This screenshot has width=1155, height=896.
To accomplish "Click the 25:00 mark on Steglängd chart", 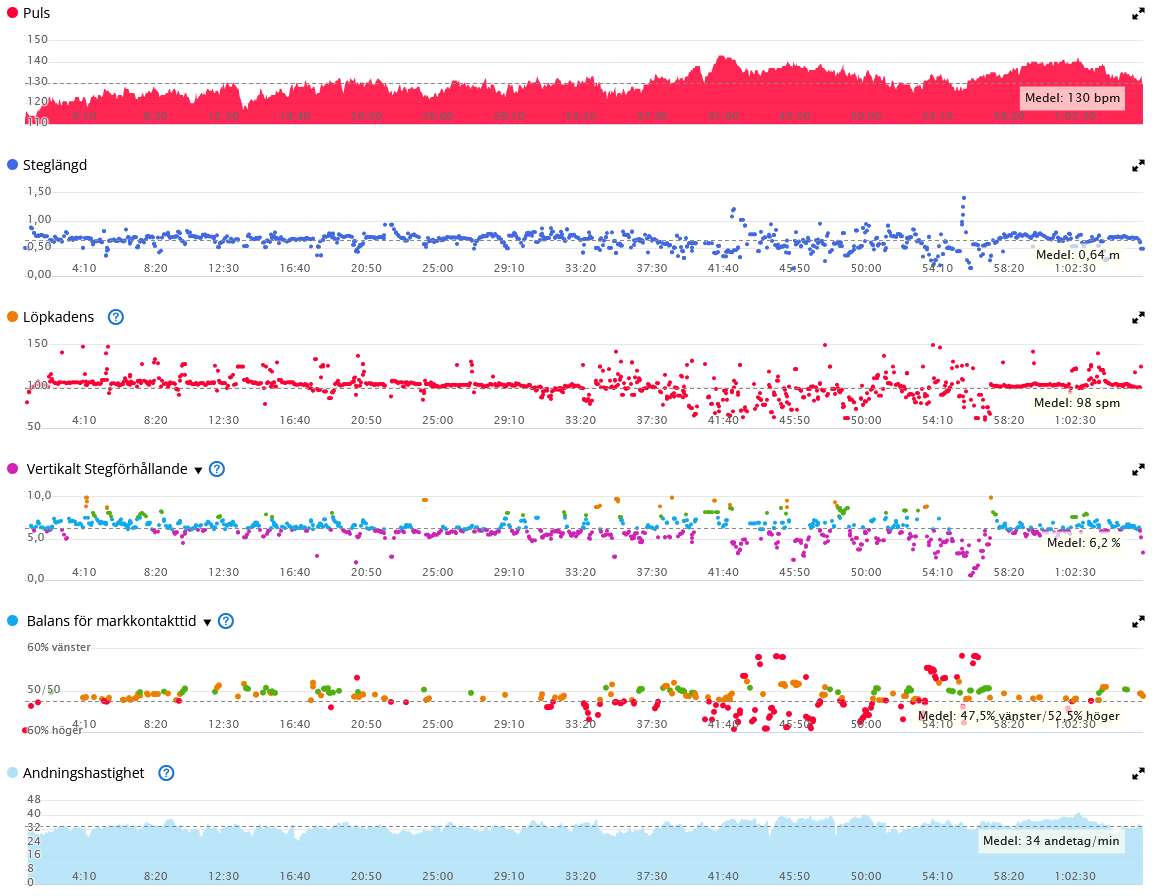I will click(x=438, y=268).
